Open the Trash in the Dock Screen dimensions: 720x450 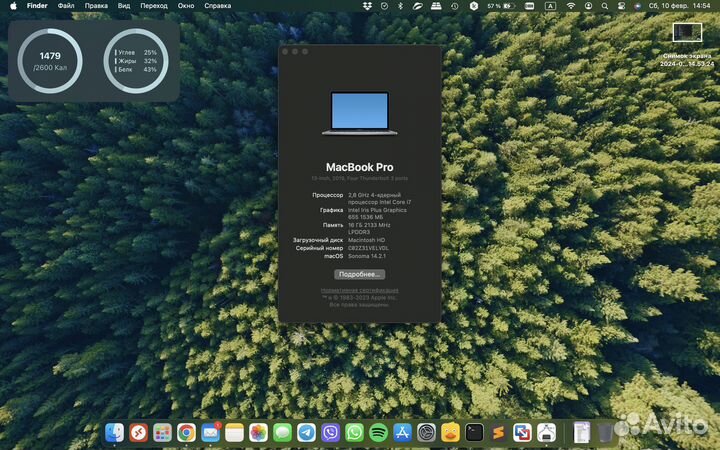tap(606, 433)
